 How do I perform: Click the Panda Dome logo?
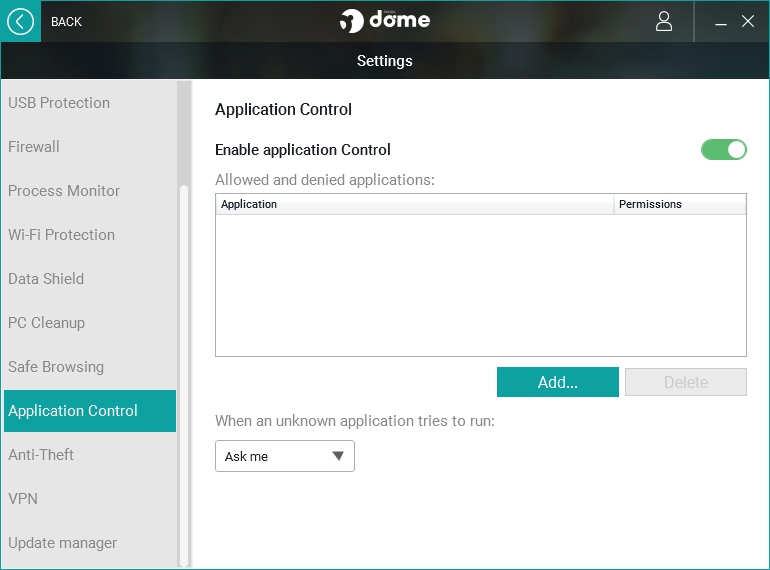(x=385, y=21)
